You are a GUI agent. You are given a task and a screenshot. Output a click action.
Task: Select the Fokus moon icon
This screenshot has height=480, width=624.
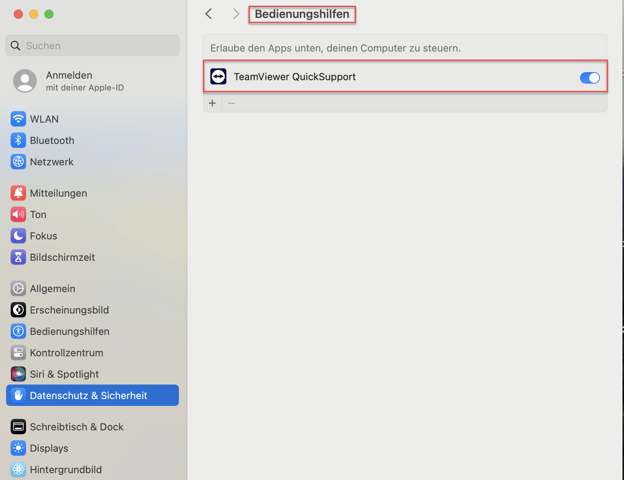(18, 236)
